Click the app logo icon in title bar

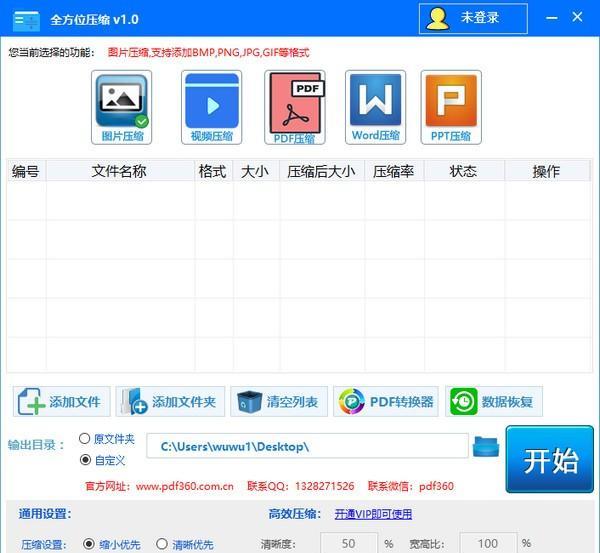[x=26, y=21]
